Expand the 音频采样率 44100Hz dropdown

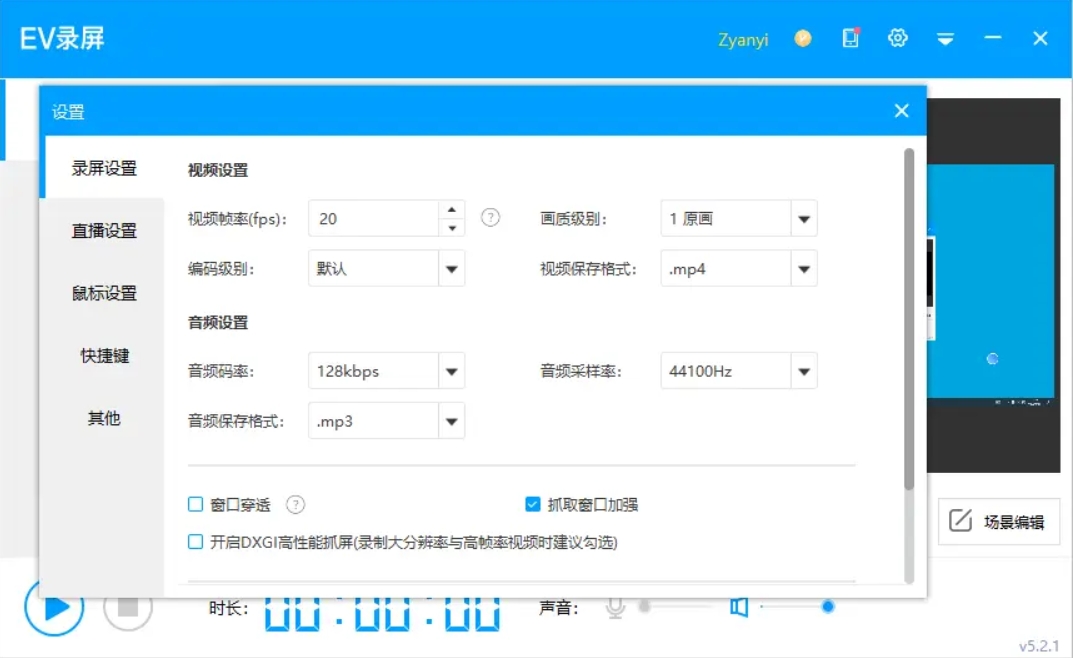point(738,371)
